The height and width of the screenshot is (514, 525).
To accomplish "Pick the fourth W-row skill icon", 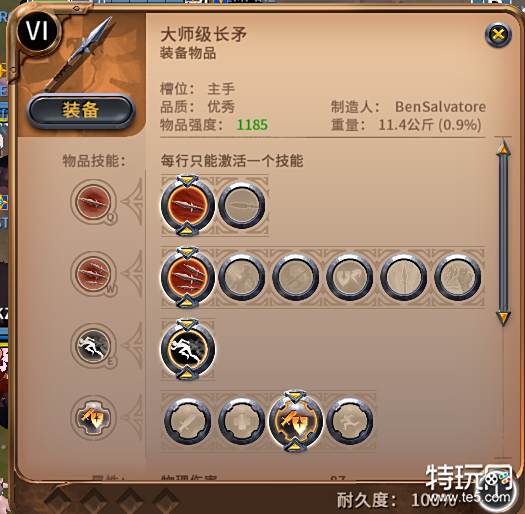I will (x=349, y=277).
